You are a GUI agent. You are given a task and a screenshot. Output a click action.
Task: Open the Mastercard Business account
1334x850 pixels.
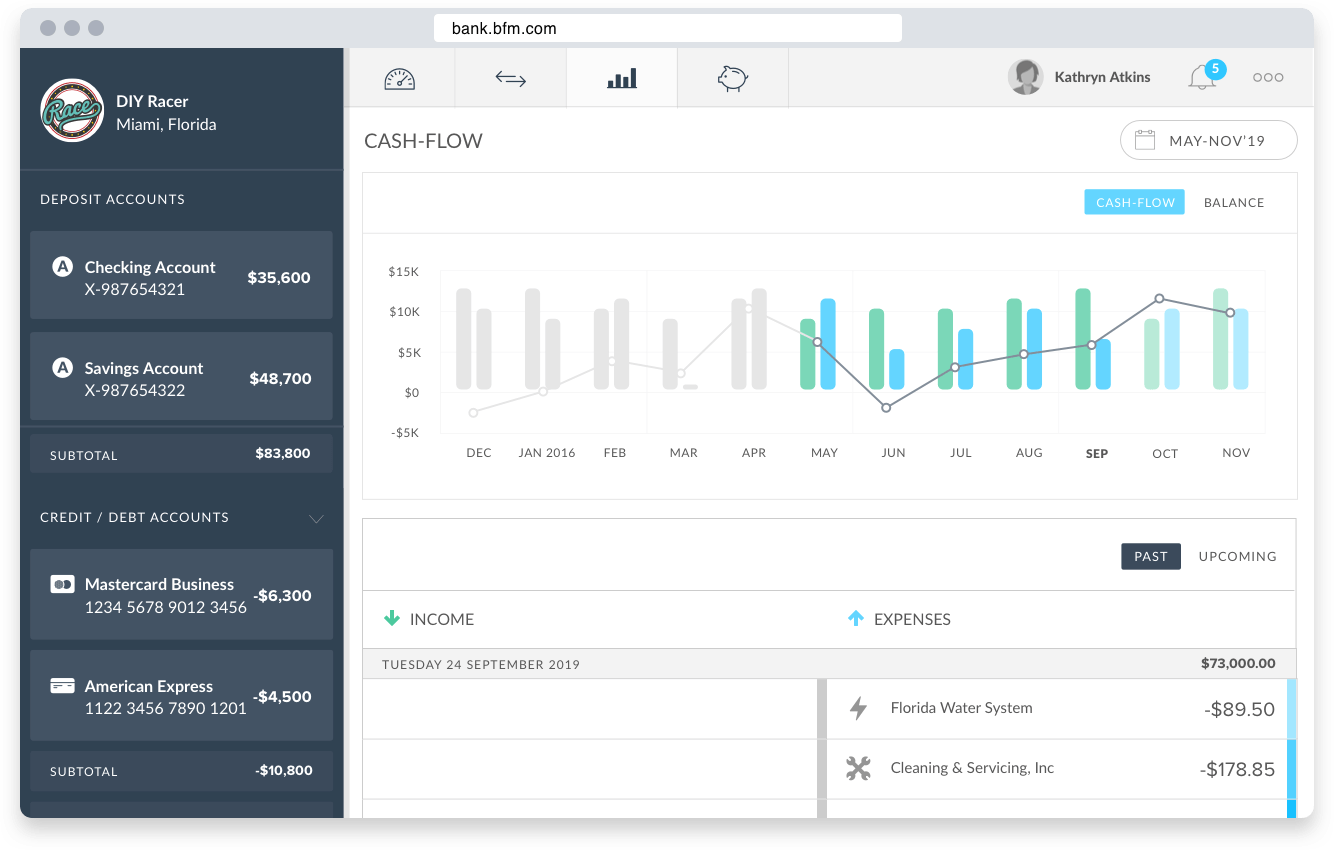click(x=181, y=594)
